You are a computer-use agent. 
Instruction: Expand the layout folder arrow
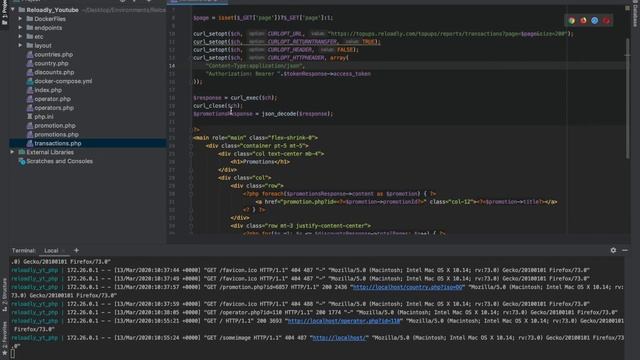click(x=20, y=45)
